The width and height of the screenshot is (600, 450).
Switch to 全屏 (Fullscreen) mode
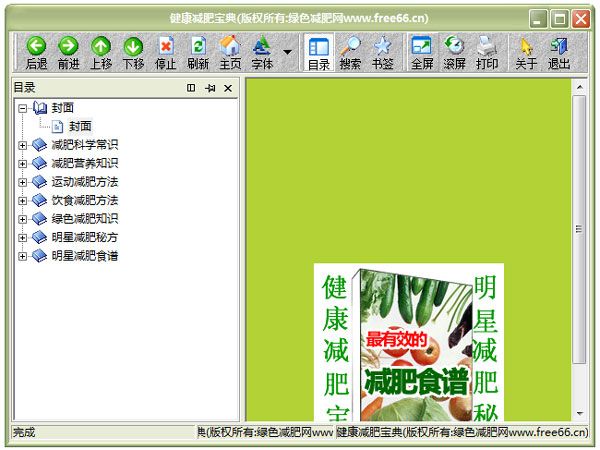[x=422, y=53]
